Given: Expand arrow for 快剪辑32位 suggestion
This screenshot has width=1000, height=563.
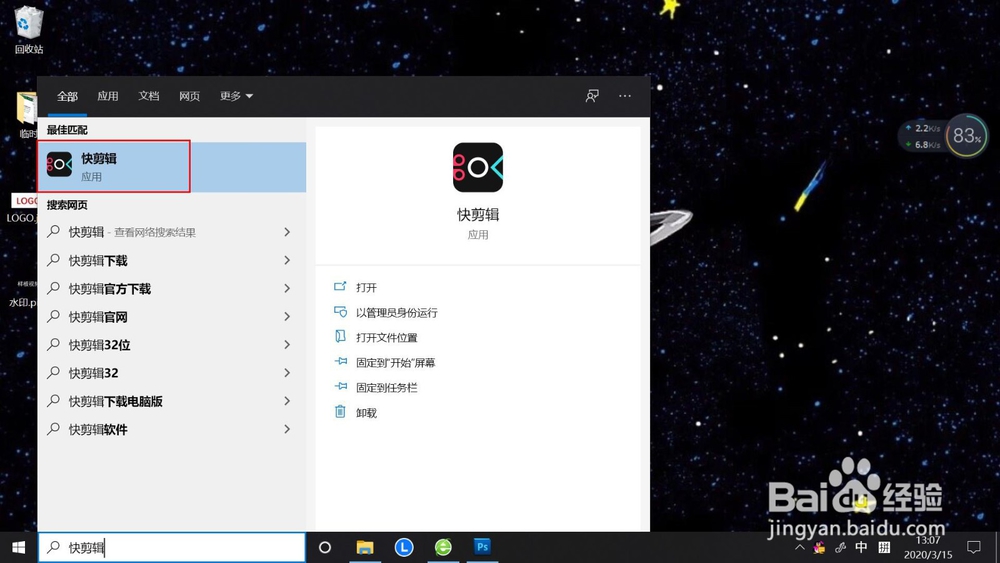Looking at the screenshot, I should (x=287, y=344).
